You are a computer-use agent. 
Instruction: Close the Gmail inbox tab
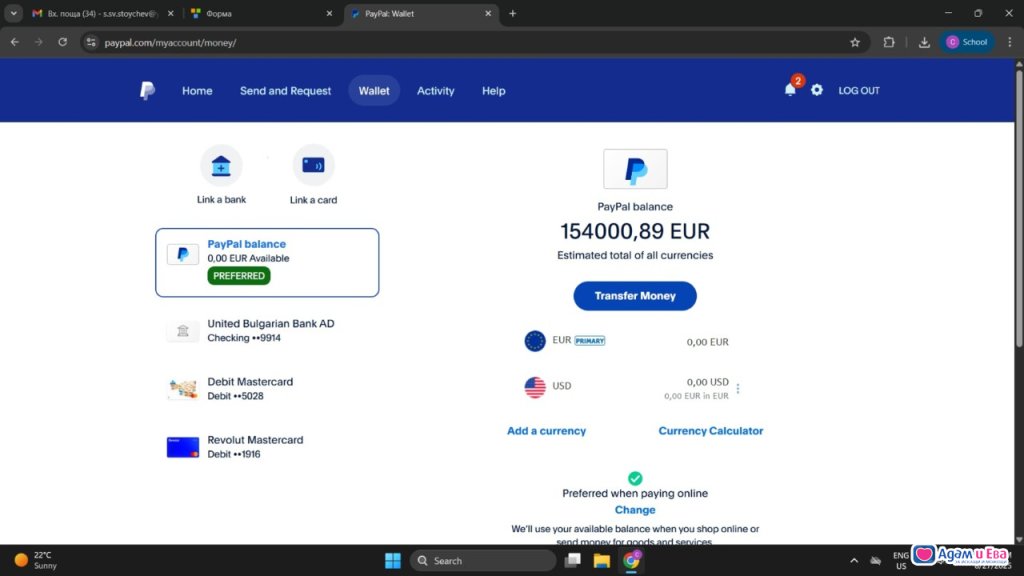pos(170,13)
